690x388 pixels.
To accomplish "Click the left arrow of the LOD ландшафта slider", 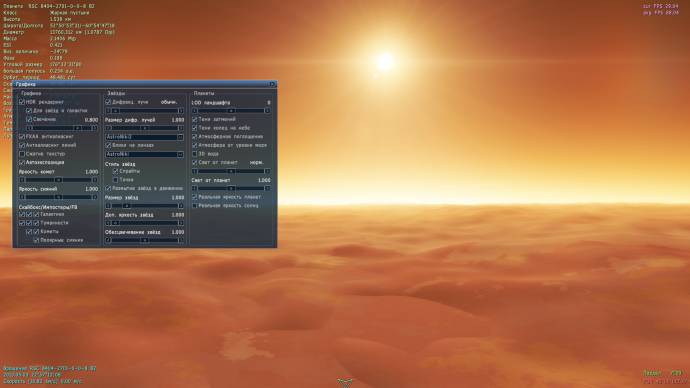I will pyautogui.click(x=195, y=111).
